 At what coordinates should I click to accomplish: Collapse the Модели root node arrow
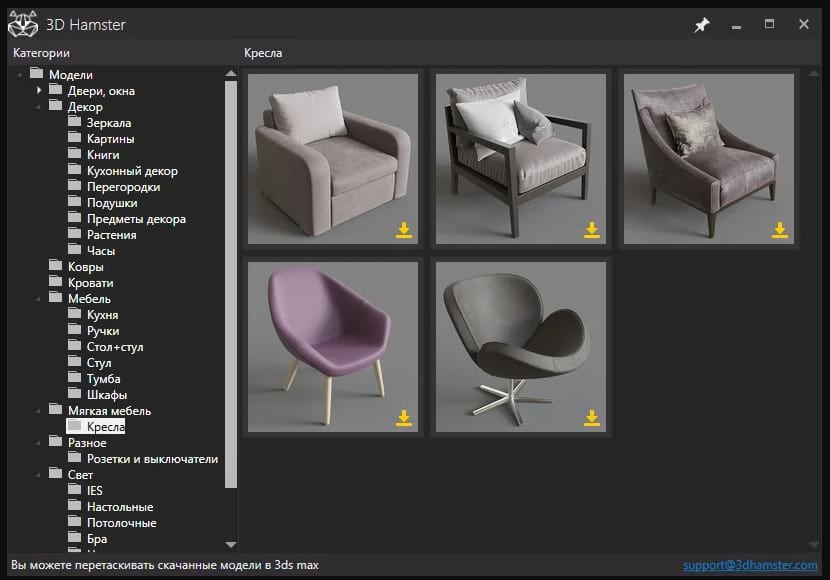point(20,76)
